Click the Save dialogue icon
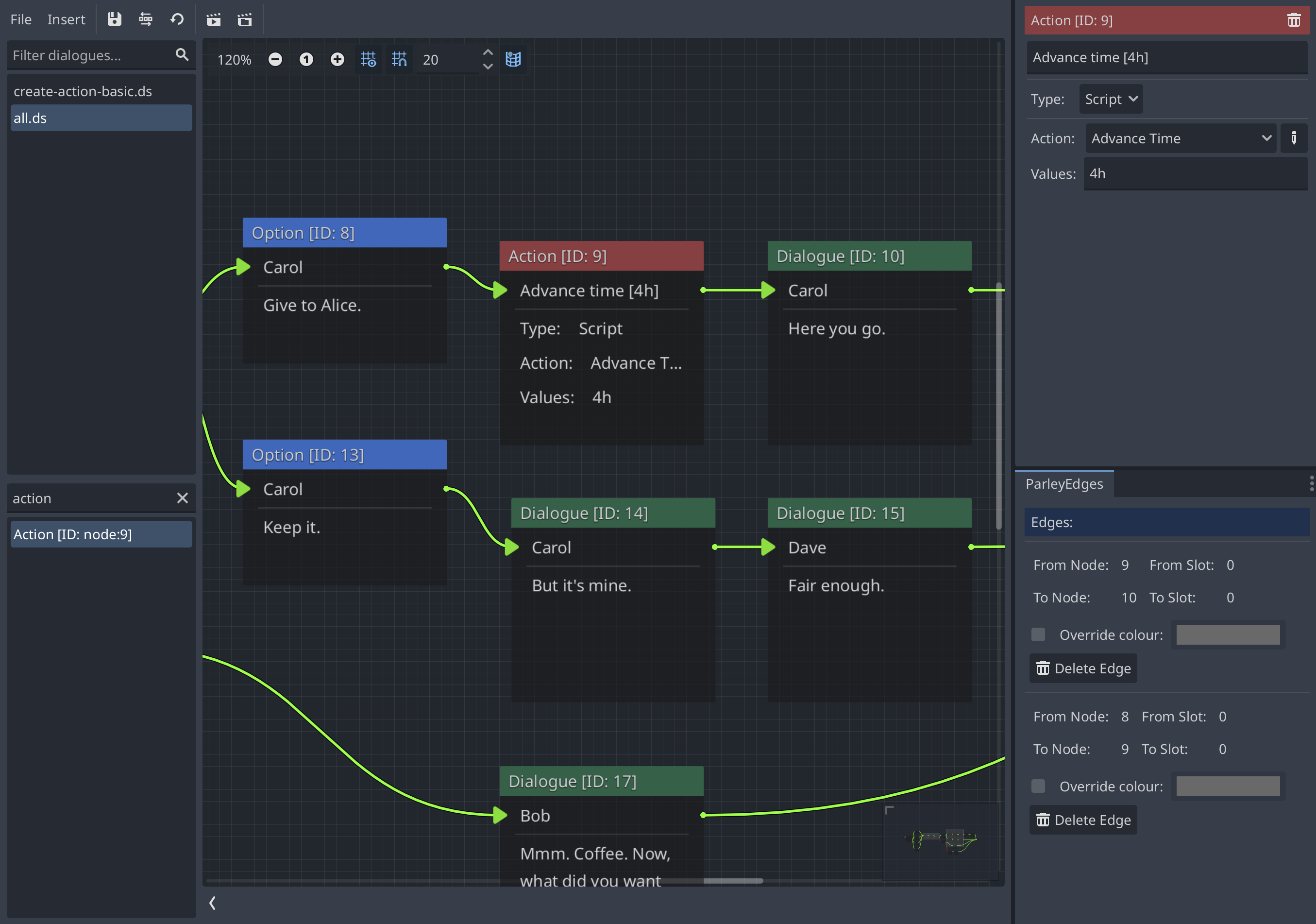The width and height of the screenshot is (1316, 924). [x=114, y=19]
